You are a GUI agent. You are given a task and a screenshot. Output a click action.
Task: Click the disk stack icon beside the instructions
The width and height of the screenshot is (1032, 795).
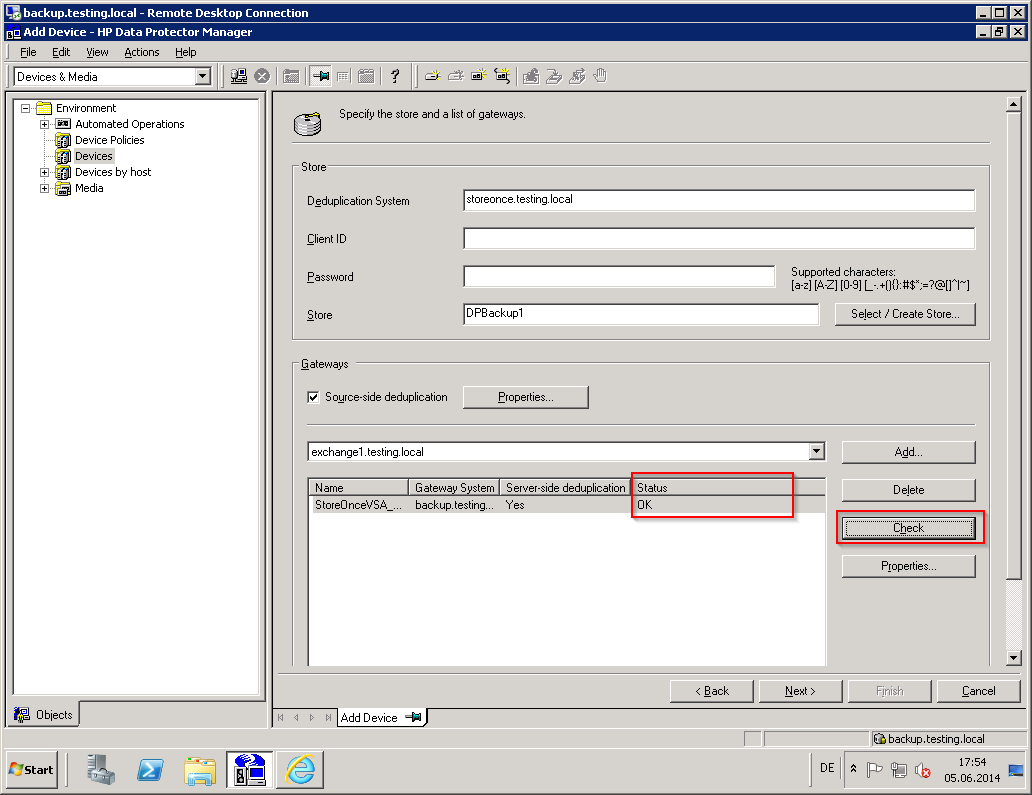click(307, 124)
